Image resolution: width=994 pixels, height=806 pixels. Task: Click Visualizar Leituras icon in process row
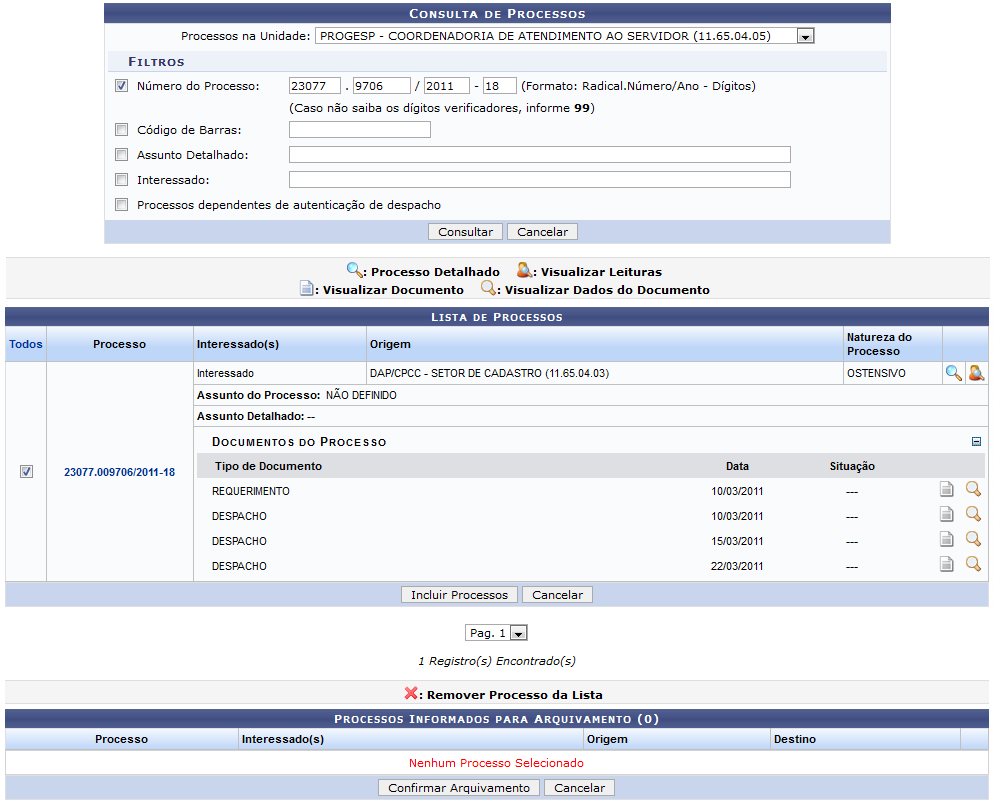(976, 373)
